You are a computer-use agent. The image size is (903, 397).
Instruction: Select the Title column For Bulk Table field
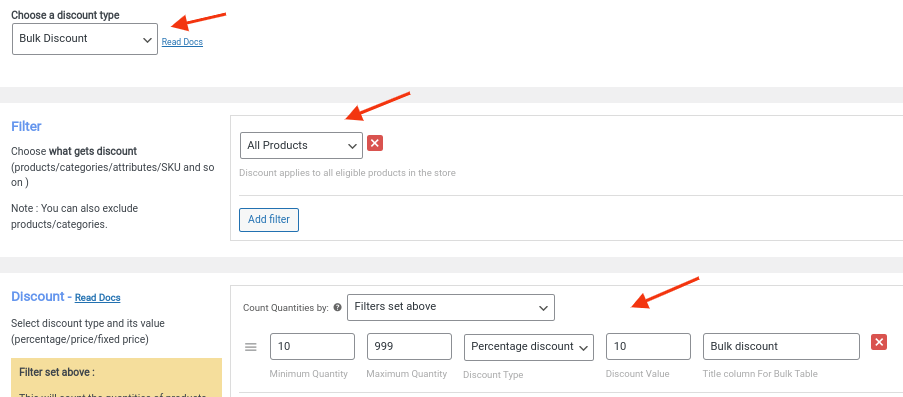pyautogui.click(x=781, y=347)
